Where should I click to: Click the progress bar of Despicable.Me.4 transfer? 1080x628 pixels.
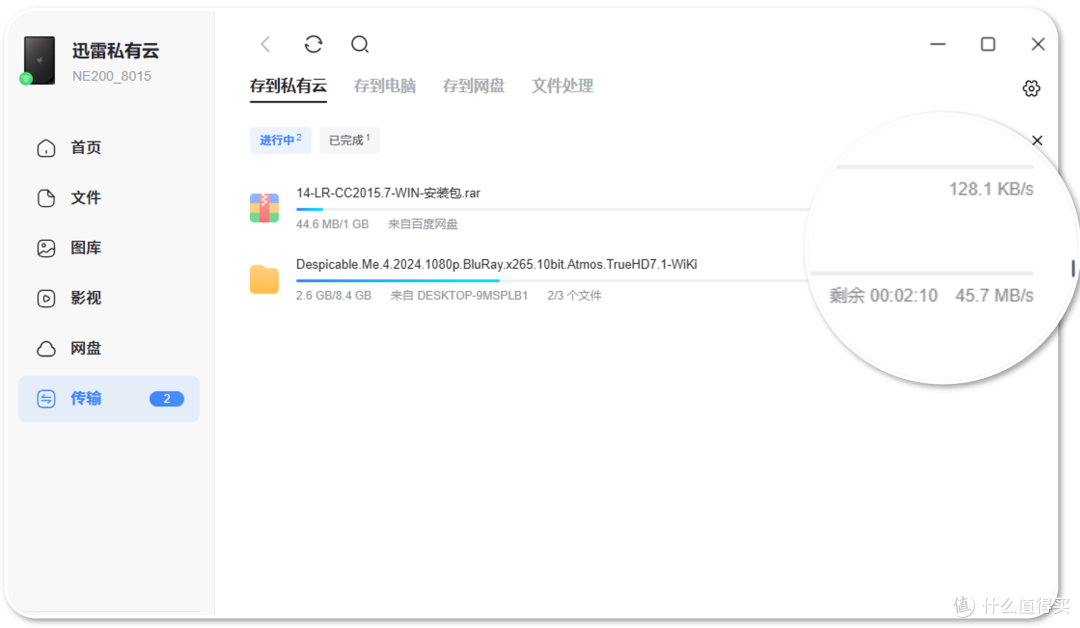pos(553,281)
